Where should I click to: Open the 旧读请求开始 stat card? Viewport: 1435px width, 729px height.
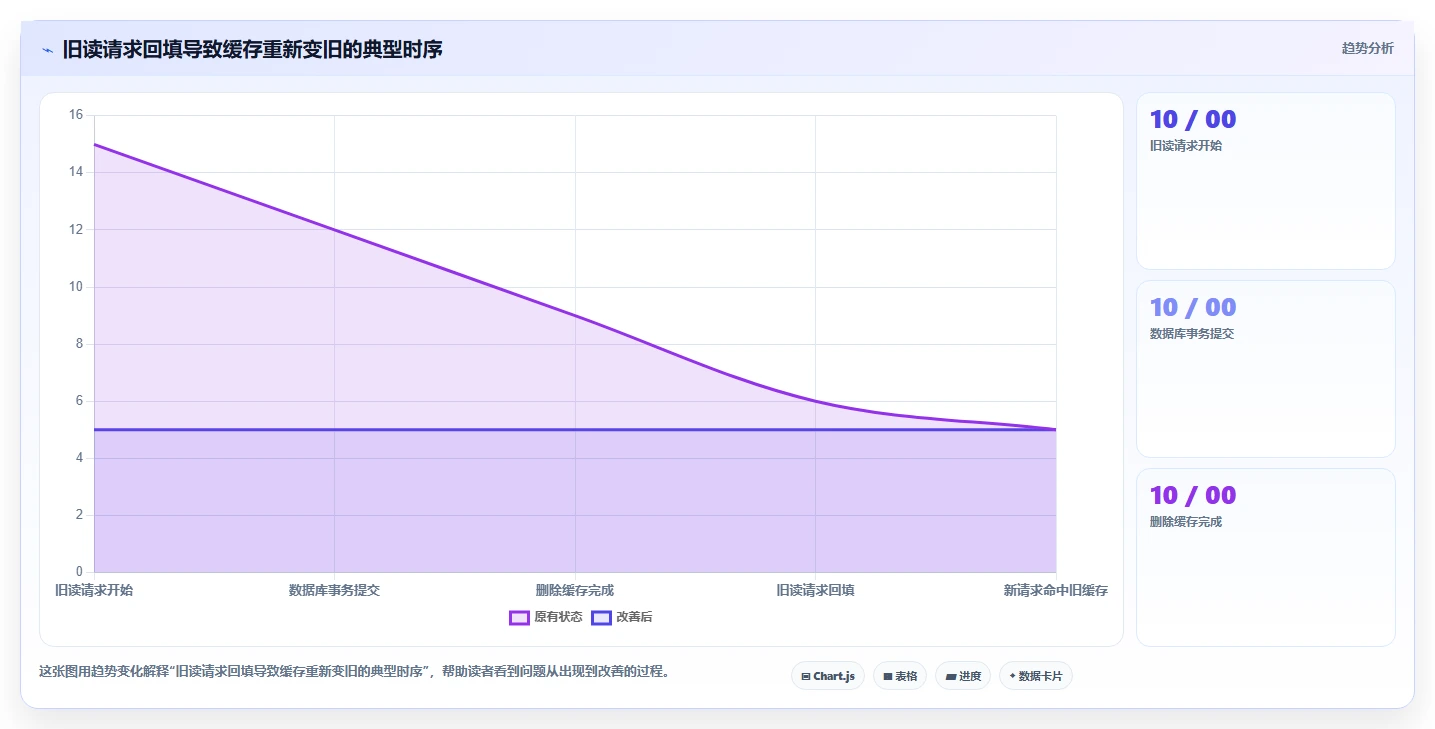coord(1265,181)
